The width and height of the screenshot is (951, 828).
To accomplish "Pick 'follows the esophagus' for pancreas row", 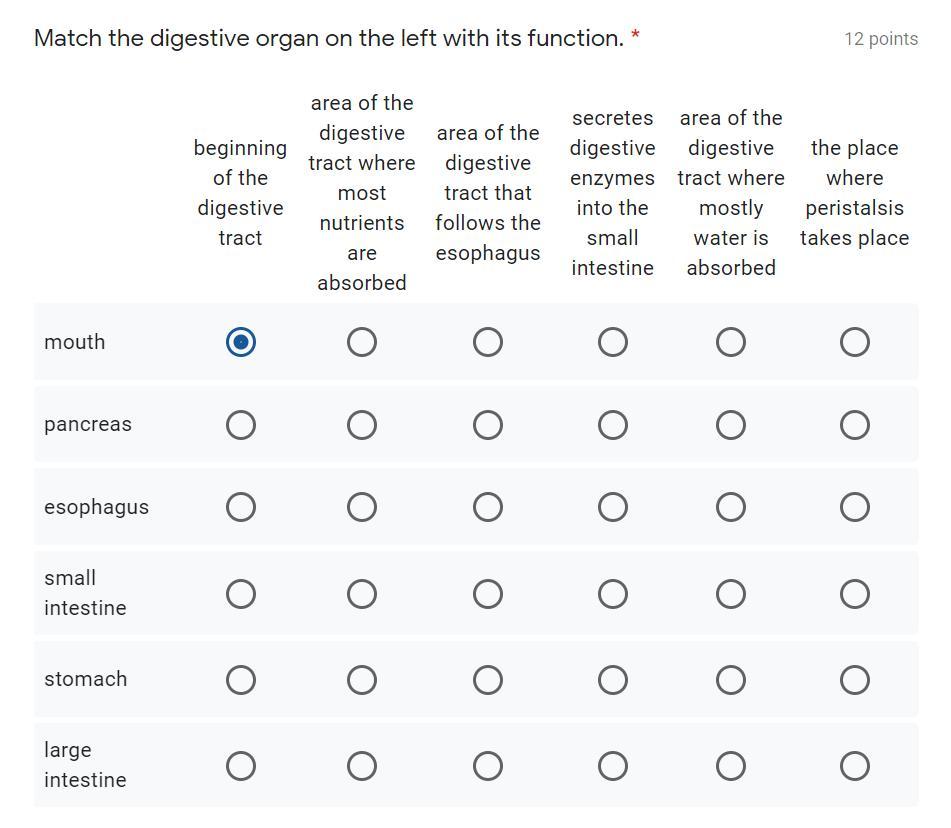I will (x=488, y=425).
